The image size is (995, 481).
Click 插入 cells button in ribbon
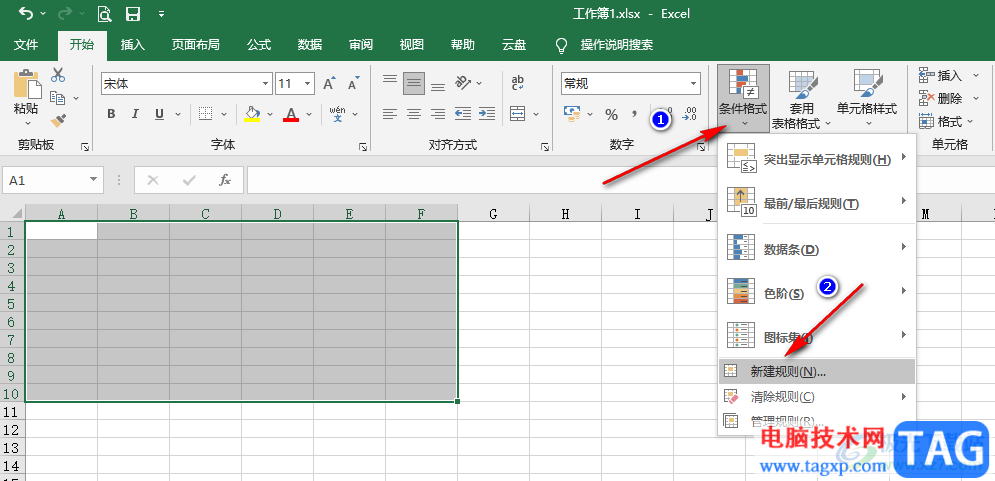click(941, 76)
